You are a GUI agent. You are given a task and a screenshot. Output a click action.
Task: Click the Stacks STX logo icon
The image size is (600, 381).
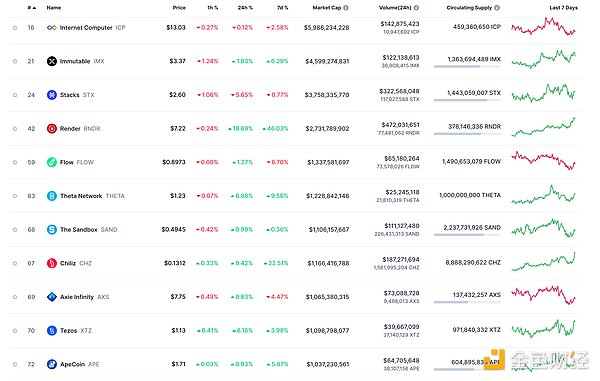pyautogui.click(x=52, y=95)
